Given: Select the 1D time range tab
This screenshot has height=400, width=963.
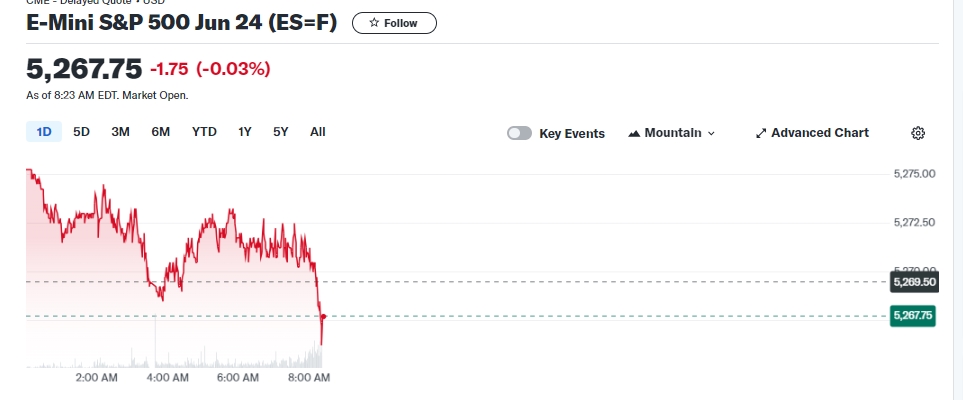Looking at the screenshot, I should (44, 132).
